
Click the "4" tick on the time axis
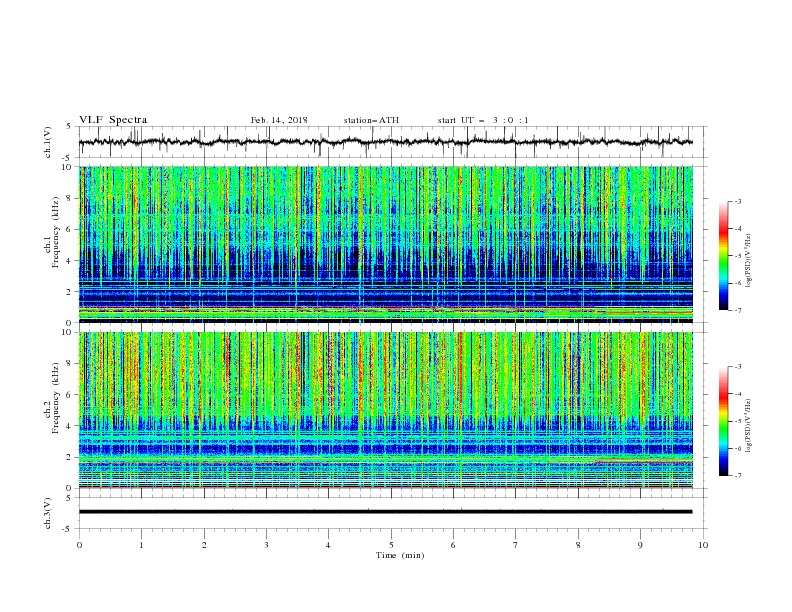(x=328, y=545)
